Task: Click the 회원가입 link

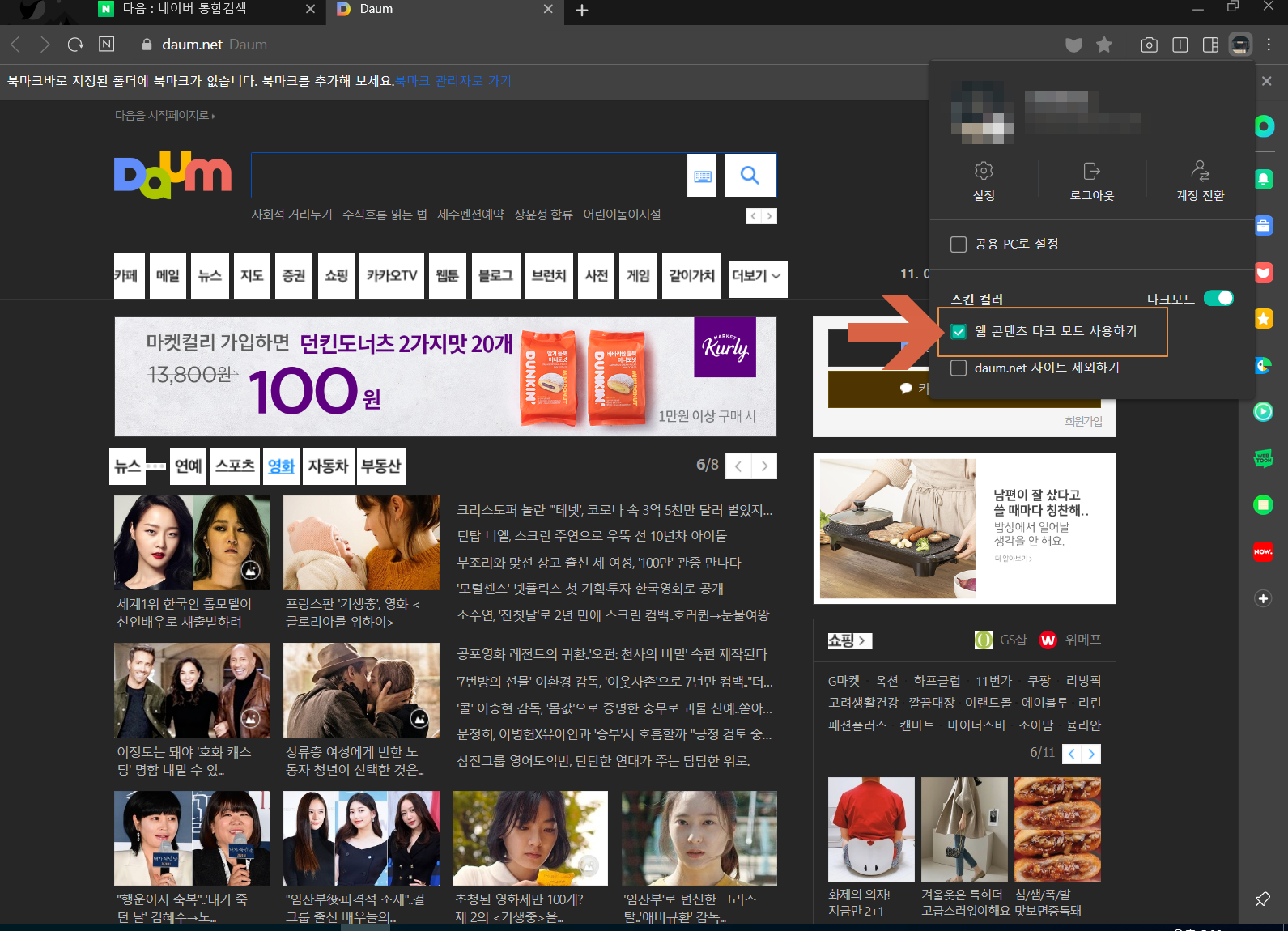Action: point(1083,422)
